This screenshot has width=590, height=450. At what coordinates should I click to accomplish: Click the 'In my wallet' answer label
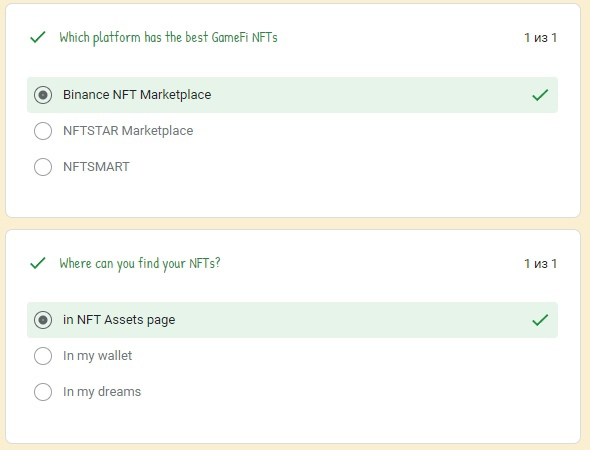pos(97,356)
